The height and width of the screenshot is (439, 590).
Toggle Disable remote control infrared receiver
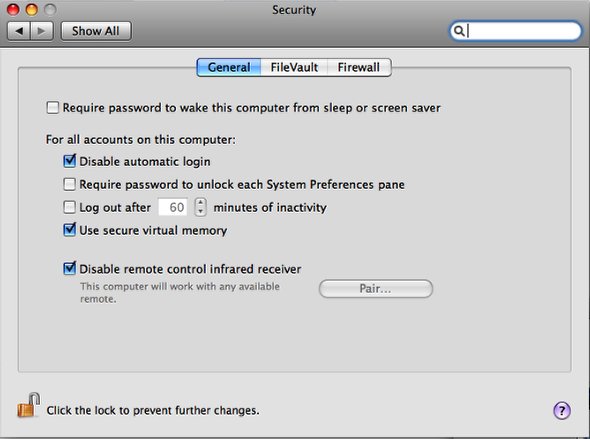(70, 269)
